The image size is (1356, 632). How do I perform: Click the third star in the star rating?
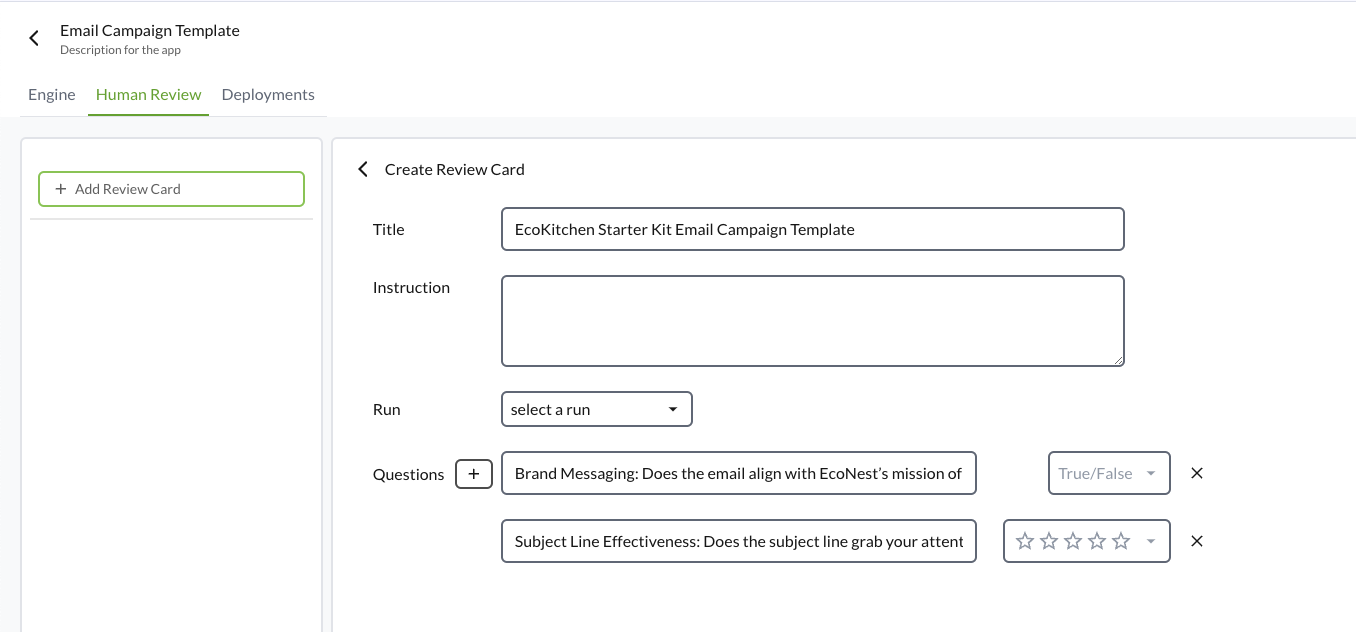click(x=1073, y=541)
